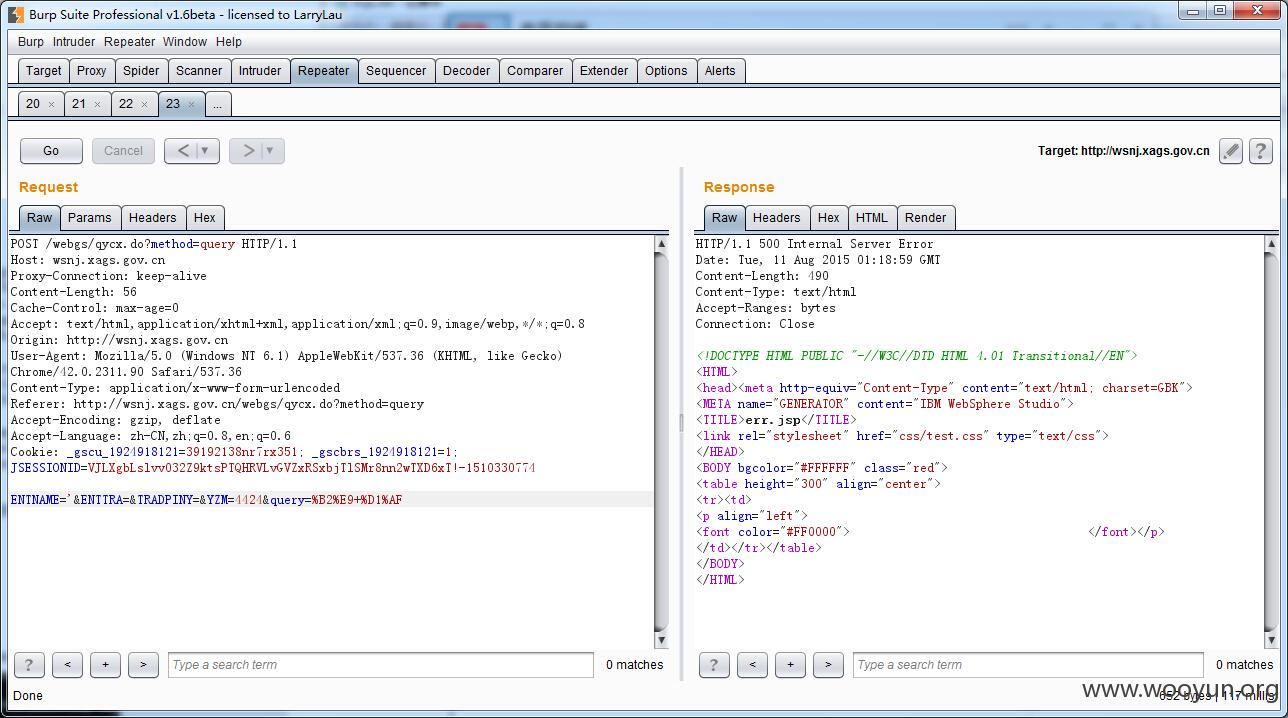1288x718 pixels.
Task: Switch to the Request Headers tab
Action: pos(153,218)
